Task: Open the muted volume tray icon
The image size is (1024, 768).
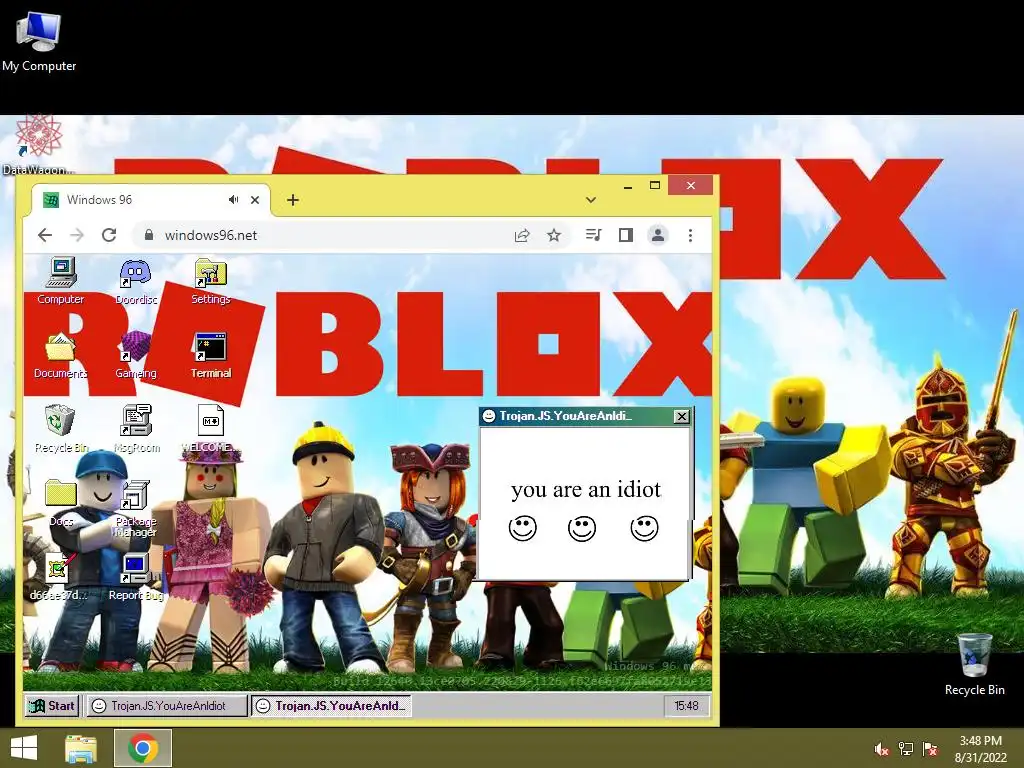Action: pyautogui.click(x=882, y=749)
